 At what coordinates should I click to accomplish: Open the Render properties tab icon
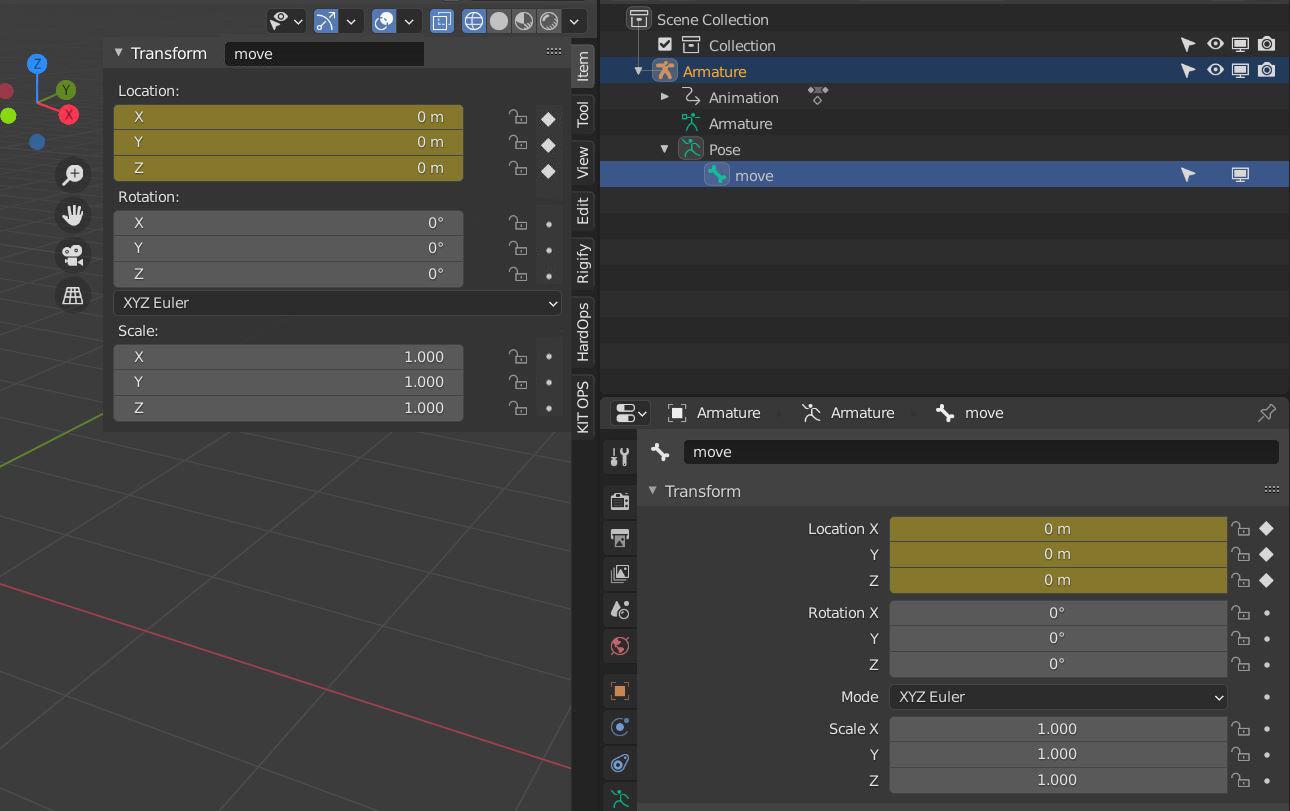pos(620,501)
